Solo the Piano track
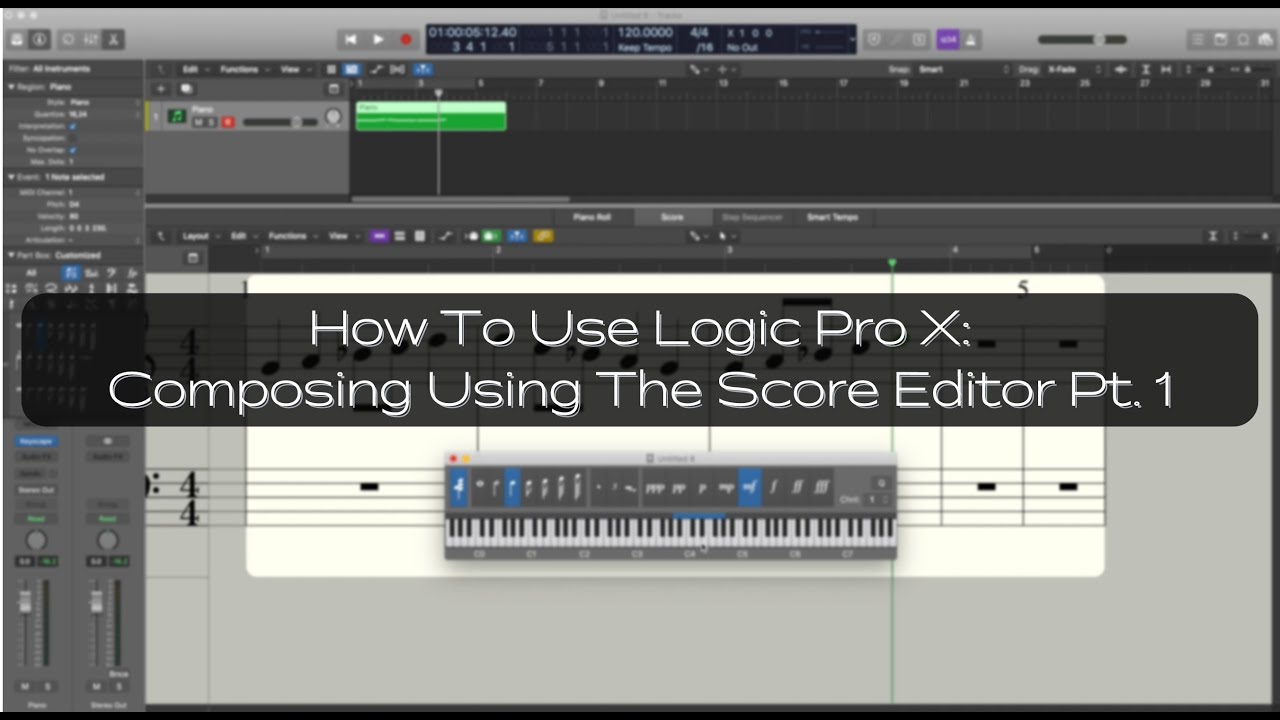1280x720 pixels. 213,121
